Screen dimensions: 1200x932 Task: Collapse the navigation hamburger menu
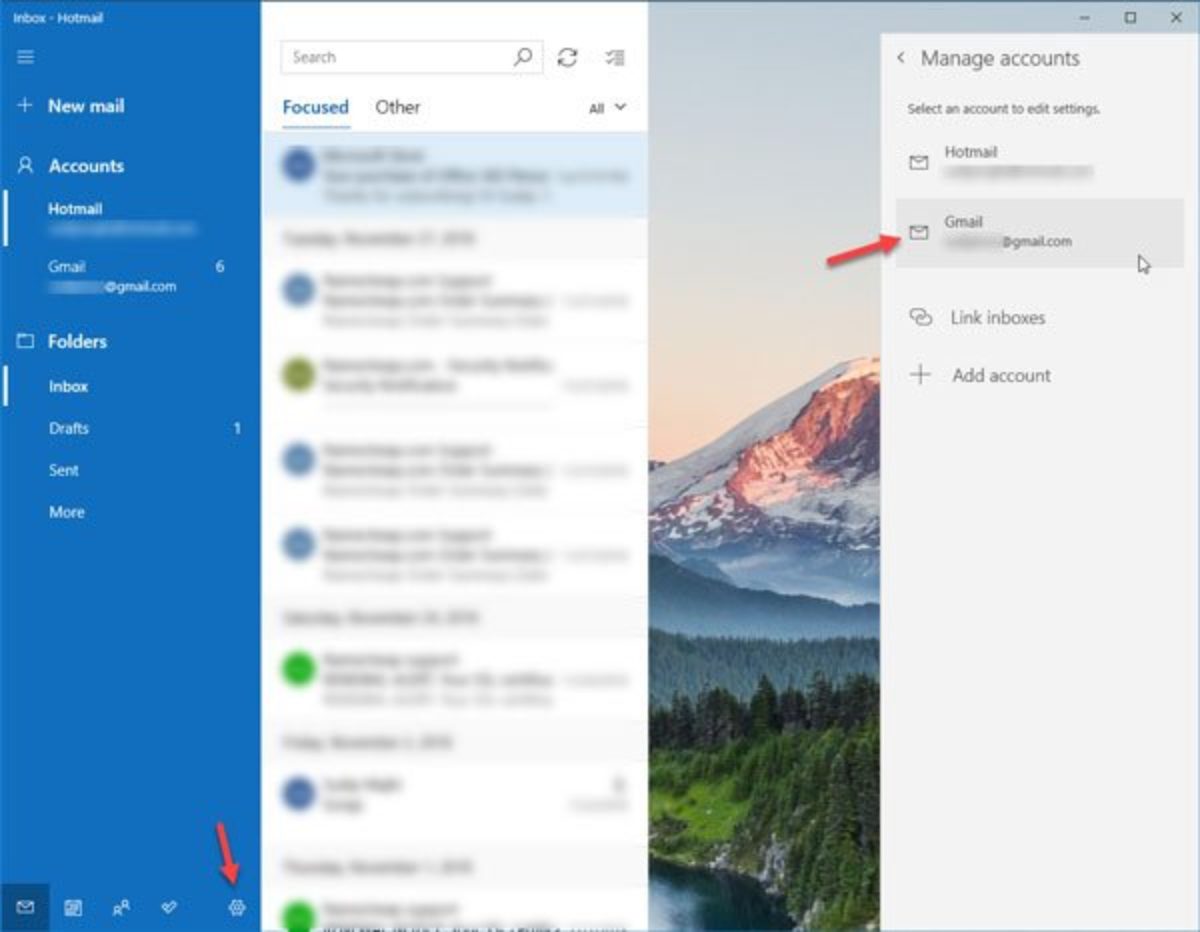26,57
